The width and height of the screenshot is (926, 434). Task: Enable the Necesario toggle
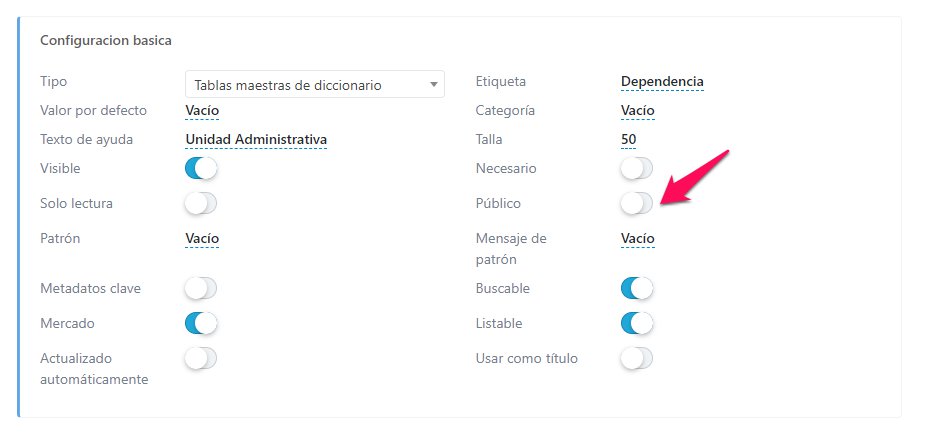[x=636, y=168]
